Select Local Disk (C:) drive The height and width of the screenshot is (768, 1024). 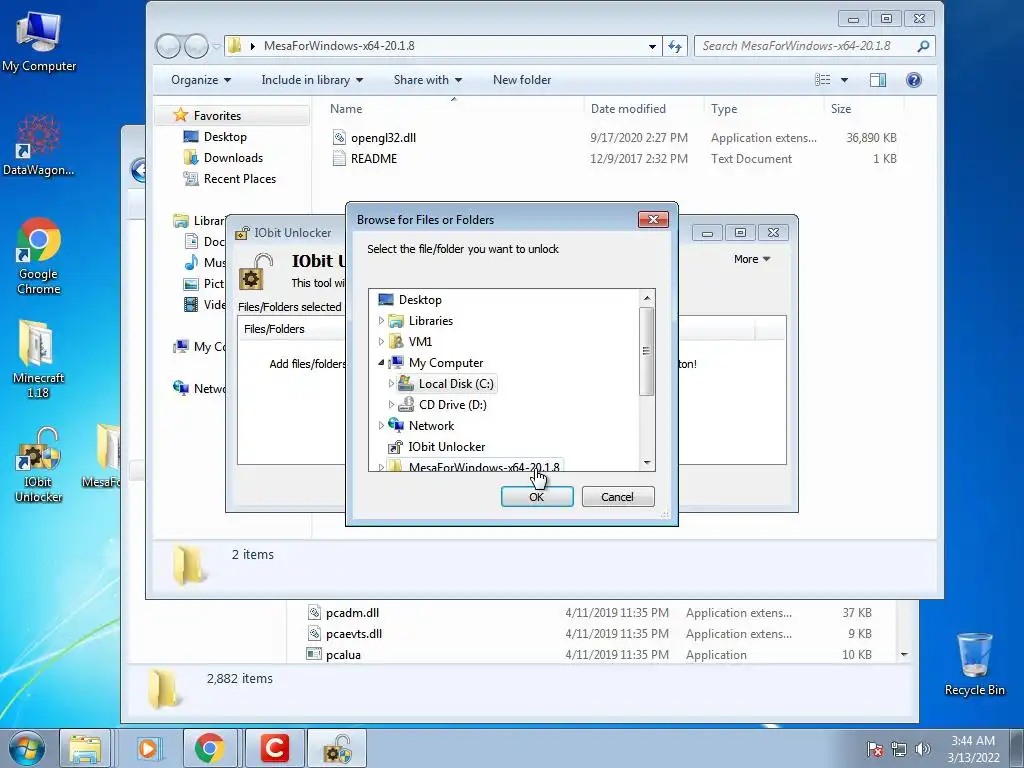(x=456, y=383)
